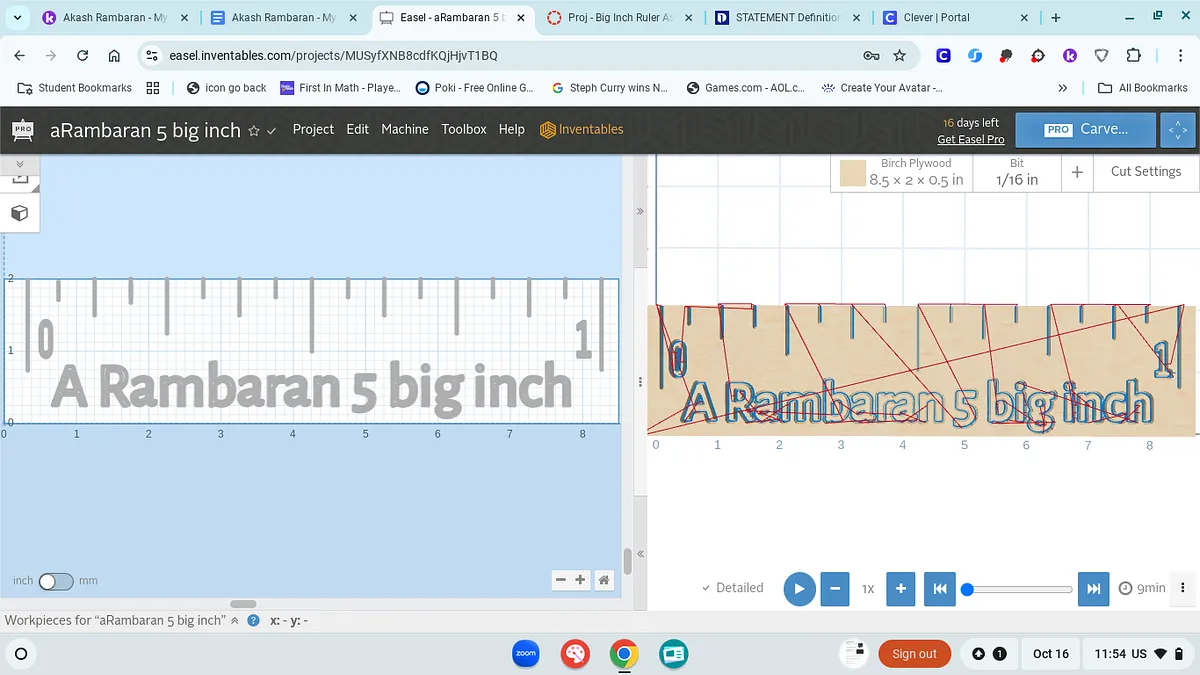This screenshot has width=1200, height=675.
Task: Open the workpieces help question icon
Action: (x=254, y=620)
